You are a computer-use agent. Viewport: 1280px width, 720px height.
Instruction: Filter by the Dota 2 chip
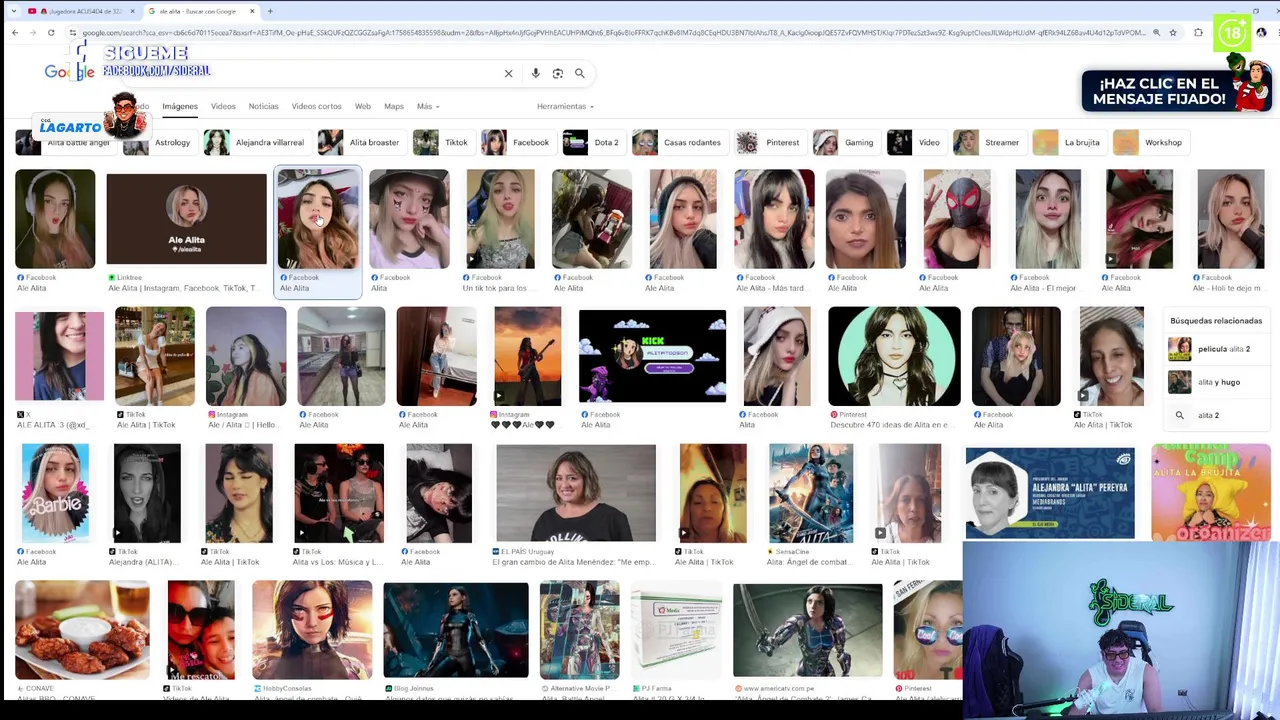click(592, 142)
